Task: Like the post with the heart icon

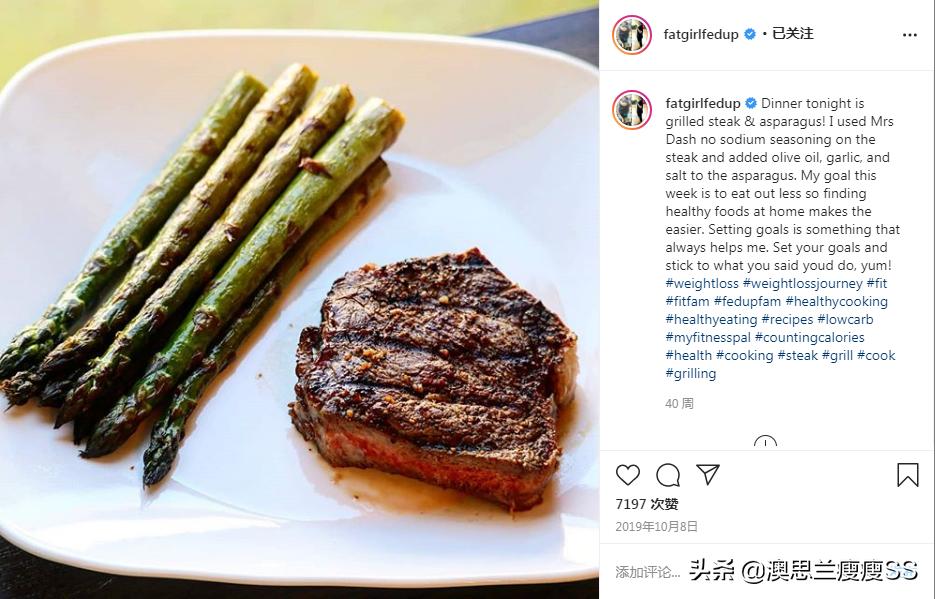Action: point(627,475)
